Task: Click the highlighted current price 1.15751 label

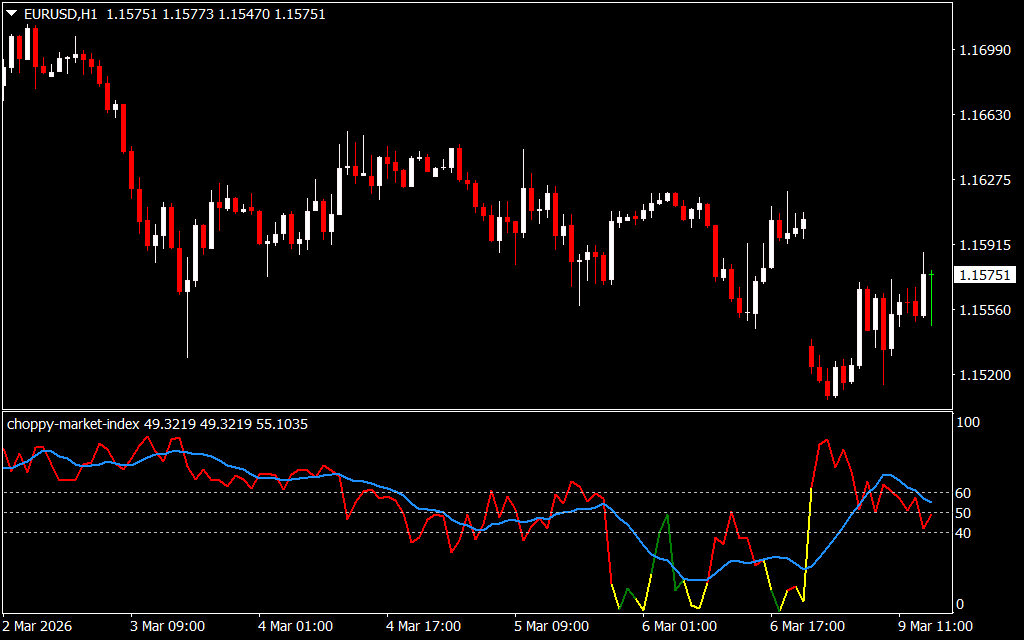Action: click(x=985, y=275)
